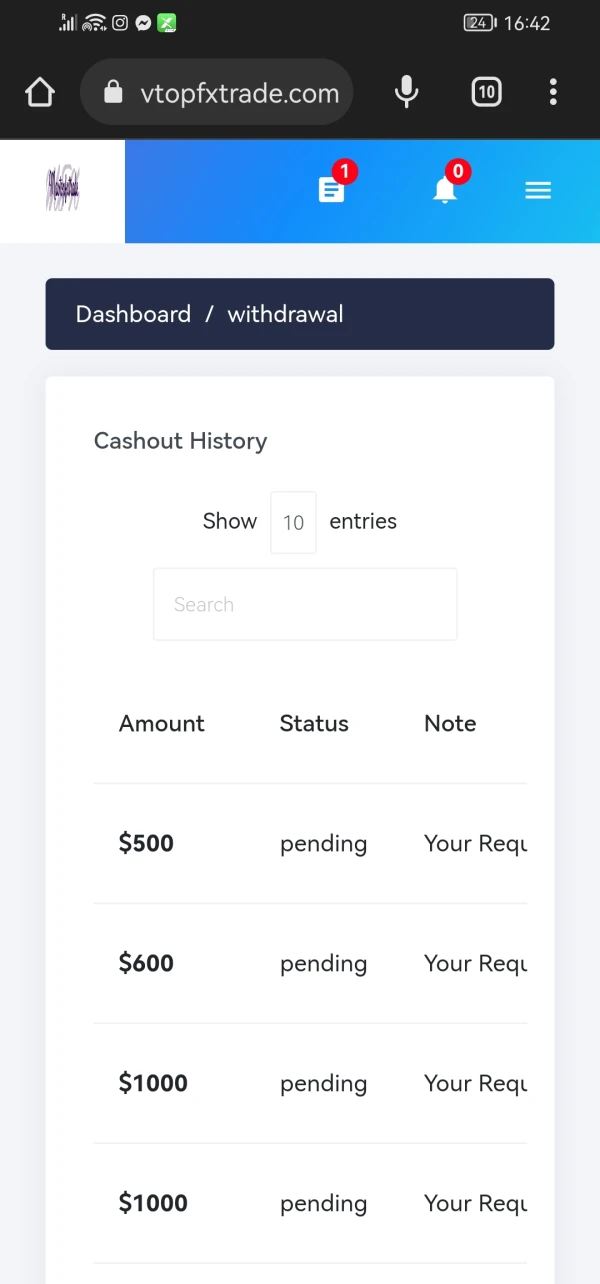Sort by the Note column header
The width and height of the screenshot is (600, 1284).
pos(450,724)
